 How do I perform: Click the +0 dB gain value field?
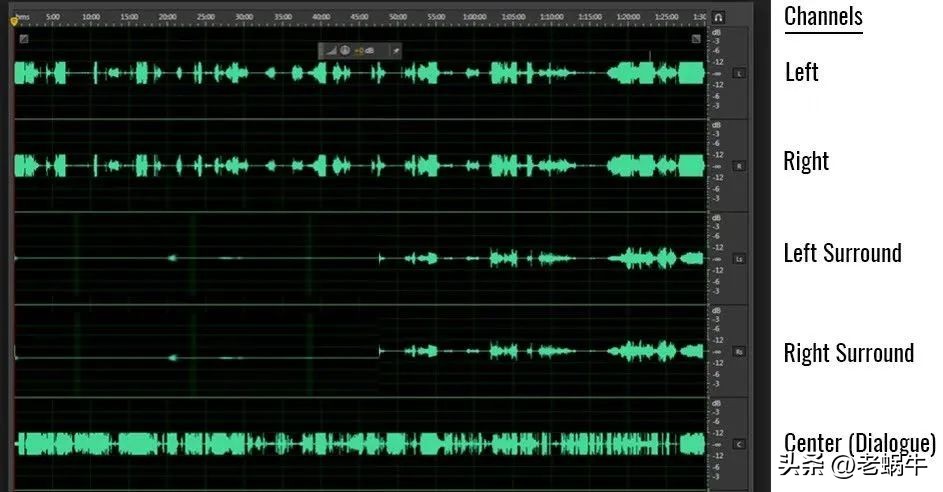(363, 50)
